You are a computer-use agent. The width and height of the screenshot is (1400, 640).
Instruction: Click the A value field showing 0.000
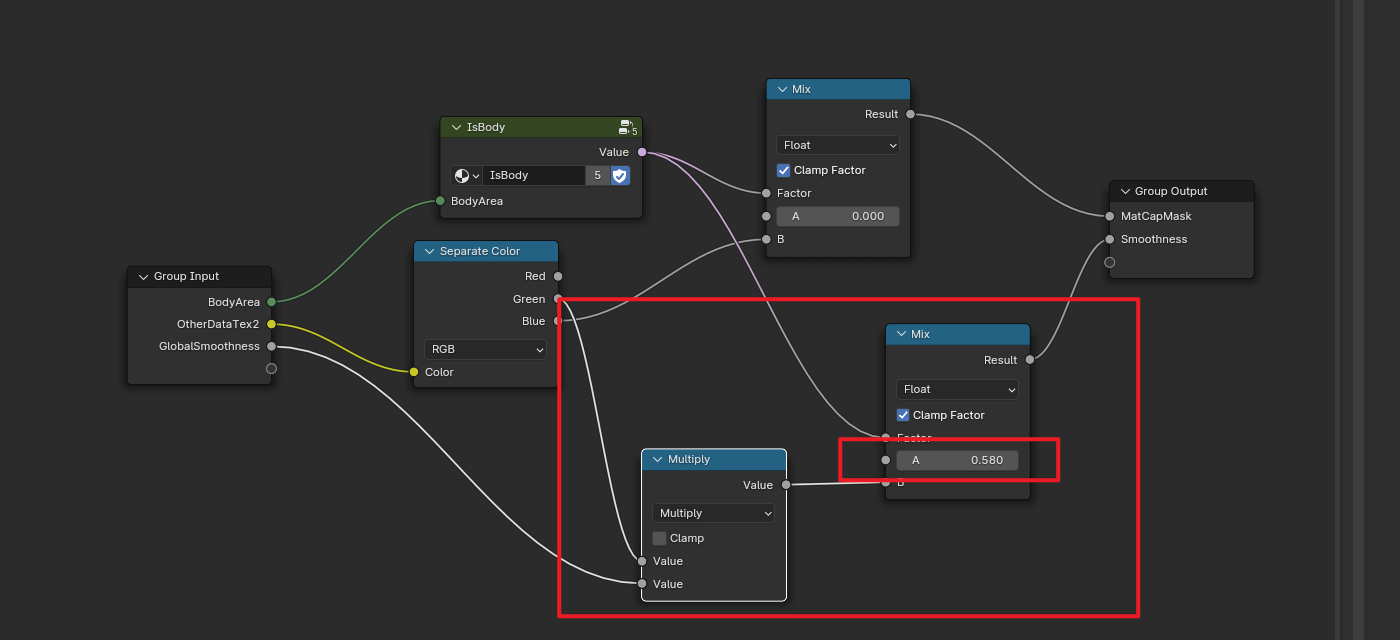click(x=837, y=216)
